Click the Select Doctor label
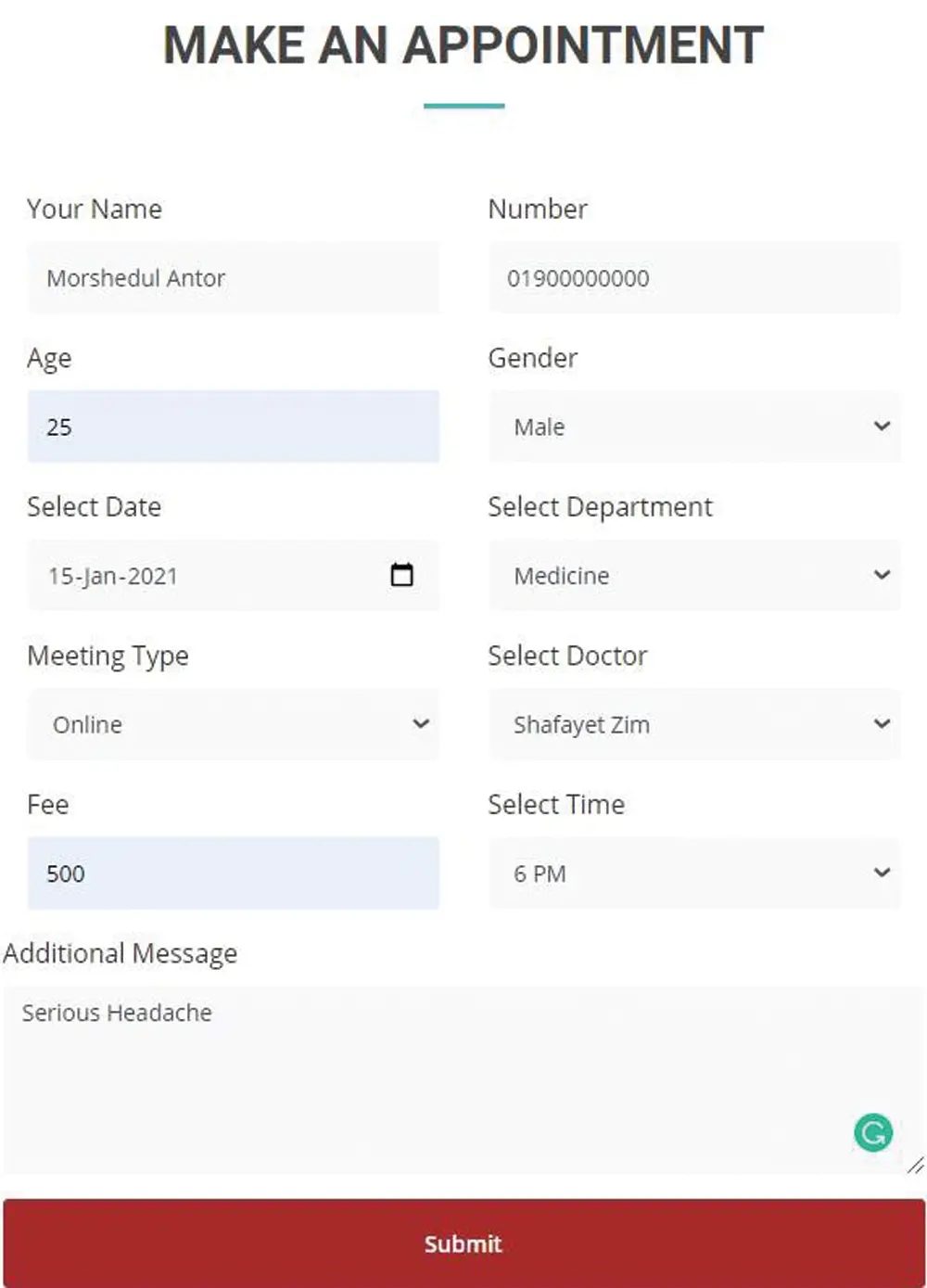 [567, 656]
